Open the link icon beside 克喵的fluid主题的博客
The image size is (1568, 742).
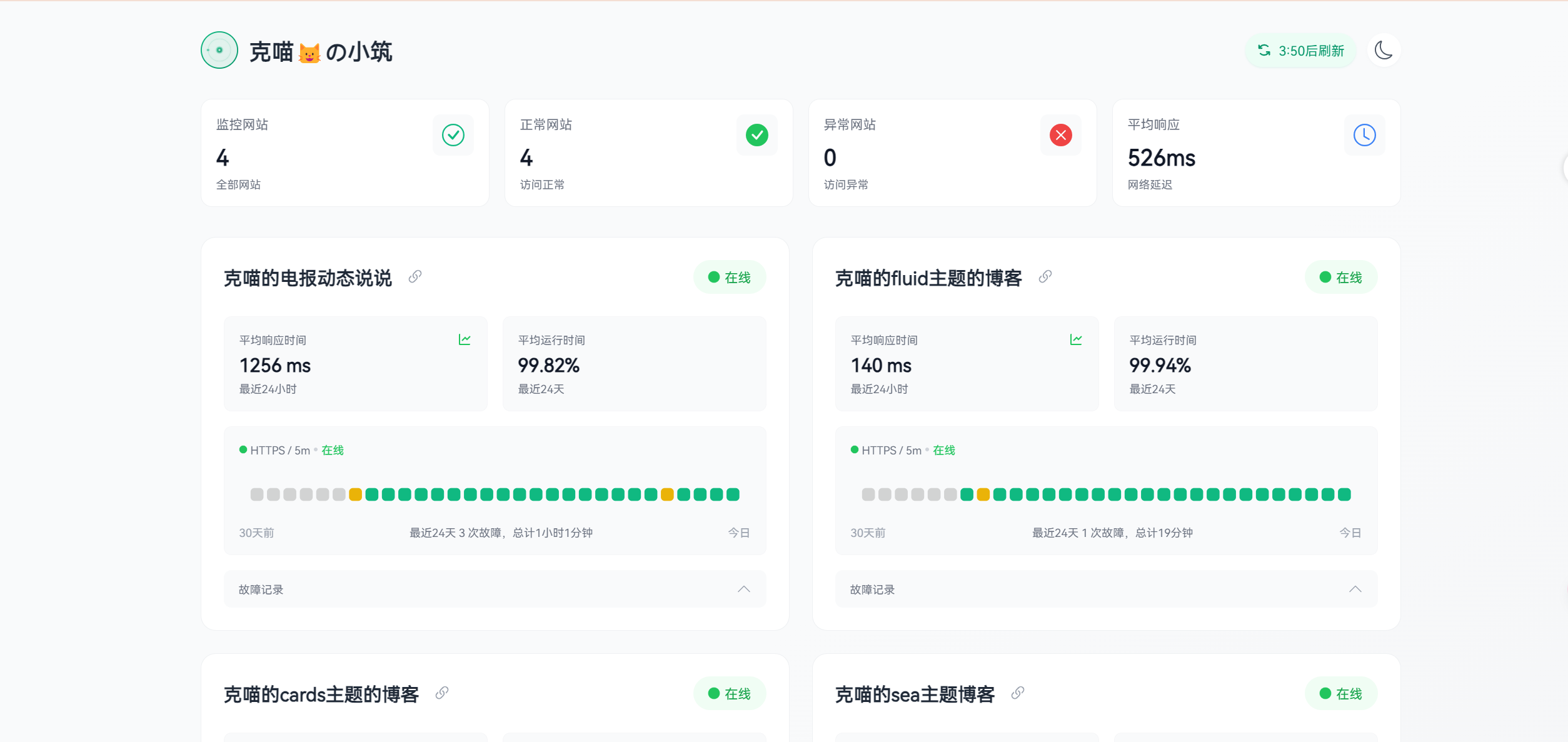coord(1045,276)
